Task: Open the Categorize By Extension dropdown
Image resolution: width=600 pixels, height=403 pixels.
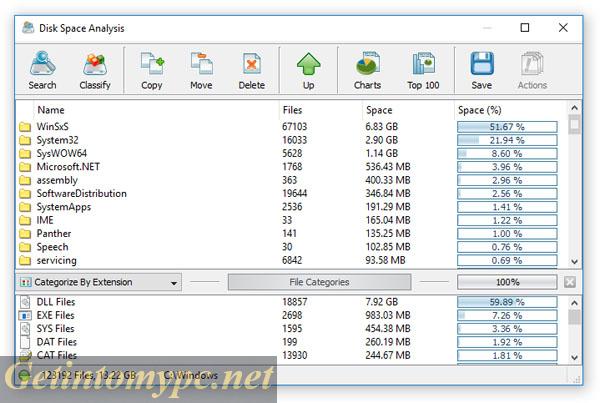Action: pyautogui.click(x=99, y=282)
